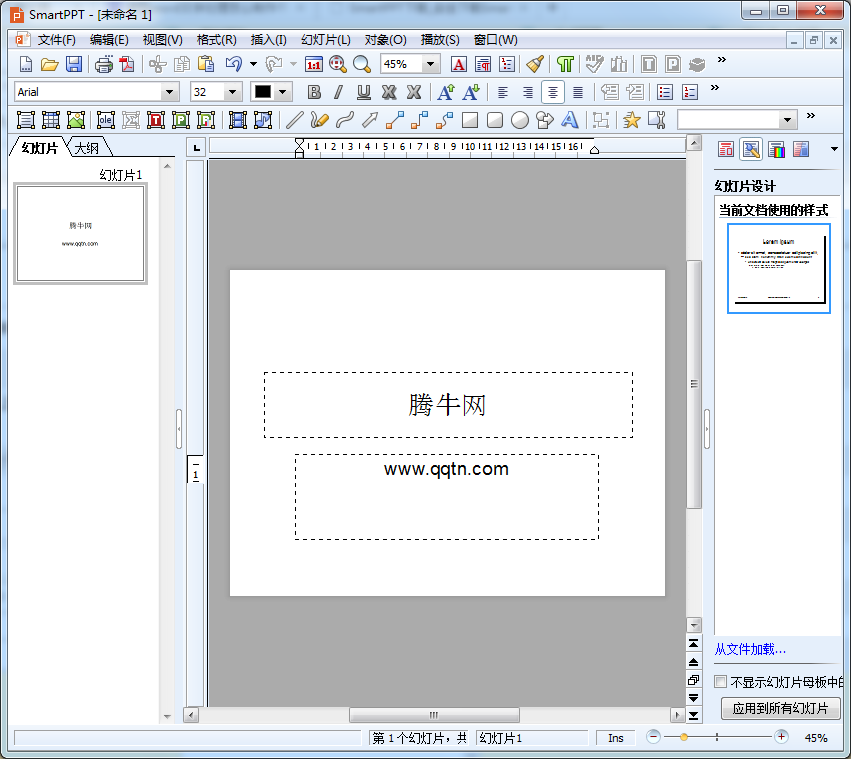This screenshot has height=759, width=851.
Task: Select the Line drawing tool
Action: tap(295, 120)
